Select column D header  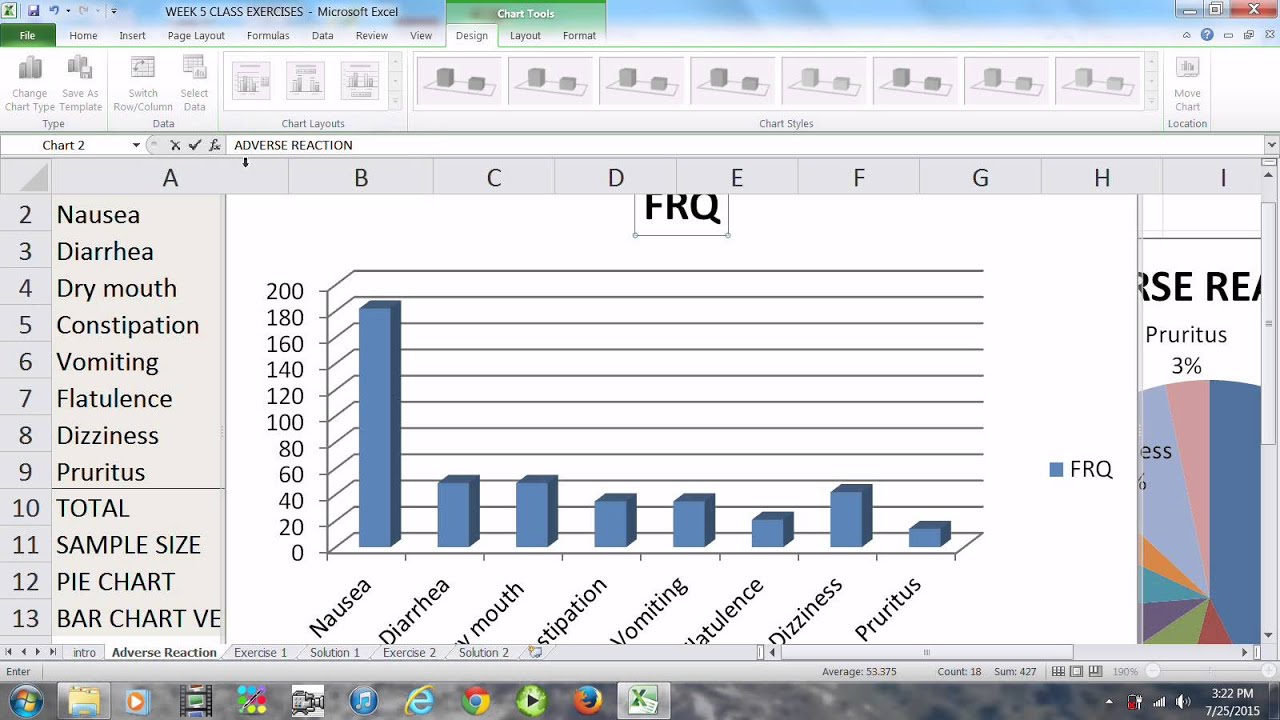(x=615, y=177)
